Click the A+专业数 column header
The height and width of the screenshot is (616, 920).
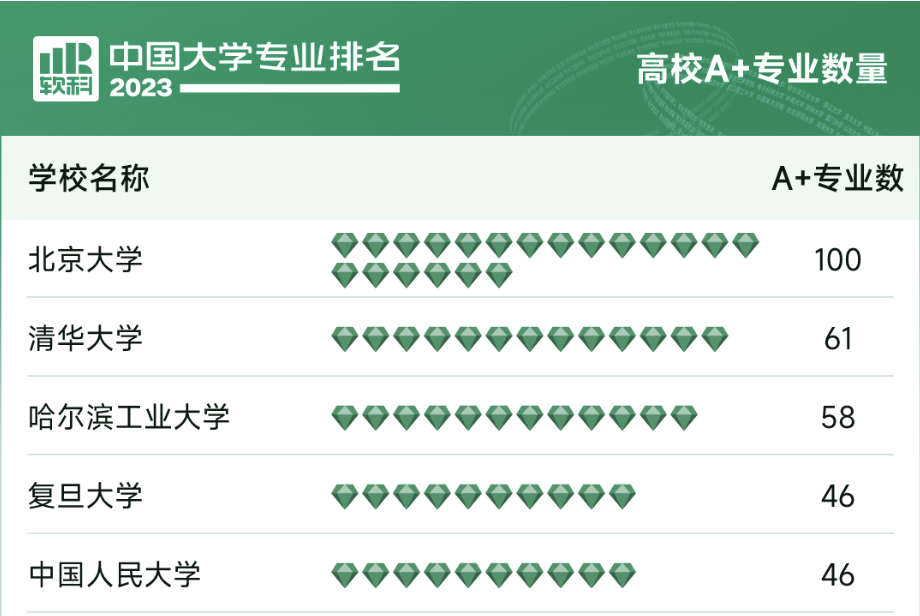pyautogui.click(x=837, y=179)
